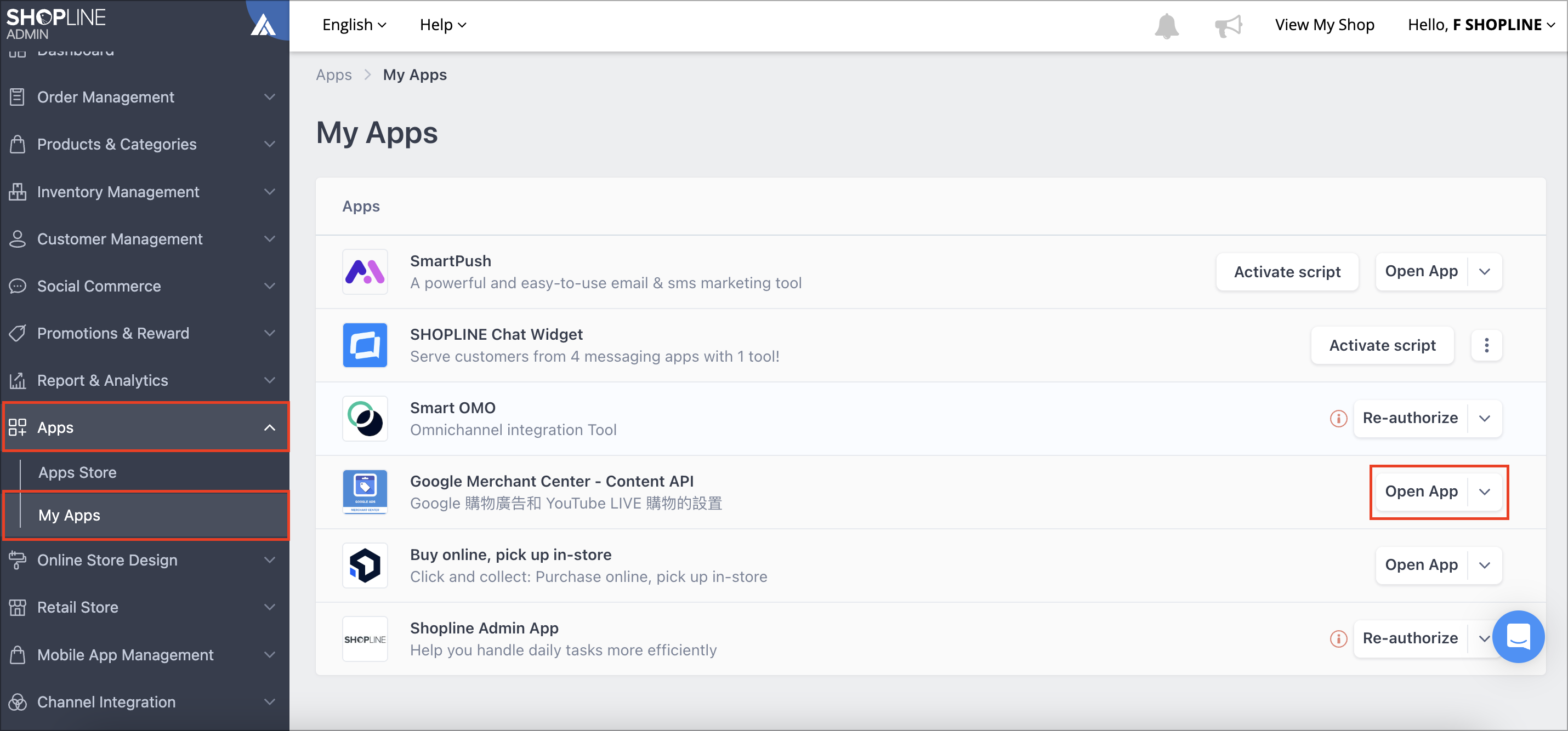Click the Shopline Admin App title
The width and height of the screenshot is (1568, 731).
click(x=484, y=627)
